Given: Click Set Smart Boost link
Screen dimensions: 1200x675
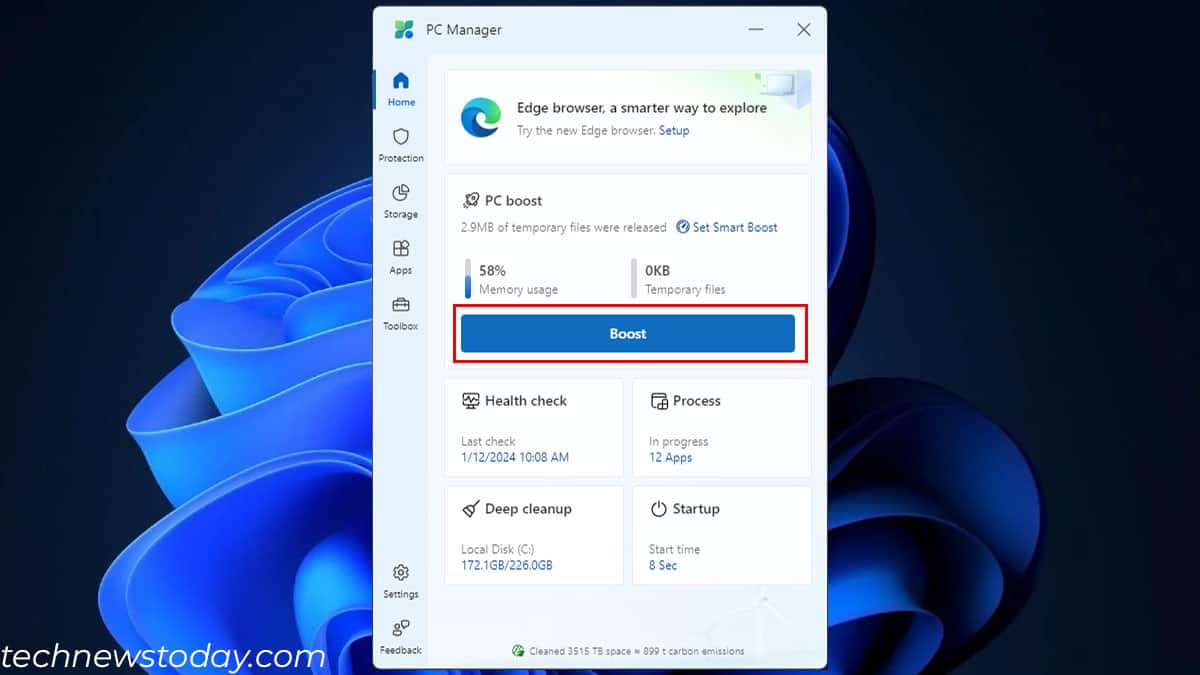Looking at the screenshot, I should pyautogui.click(x=734, y=227).
